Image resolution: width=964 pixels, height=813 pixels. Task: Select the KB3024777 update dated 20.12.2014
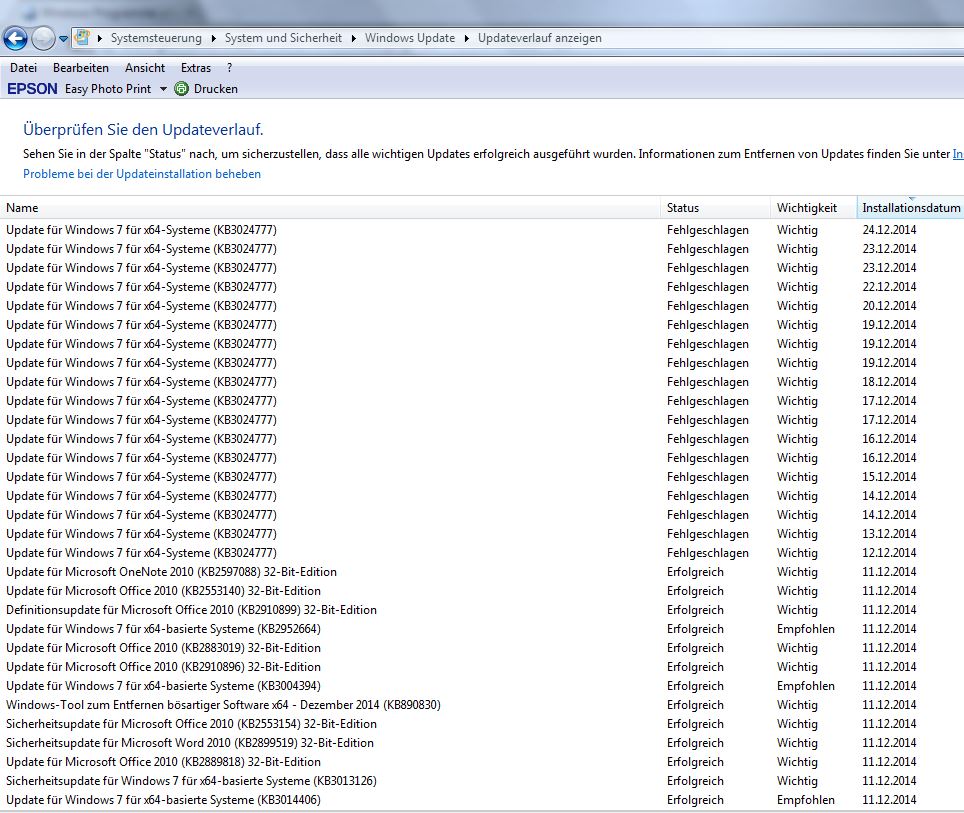(x=482, y=306)
